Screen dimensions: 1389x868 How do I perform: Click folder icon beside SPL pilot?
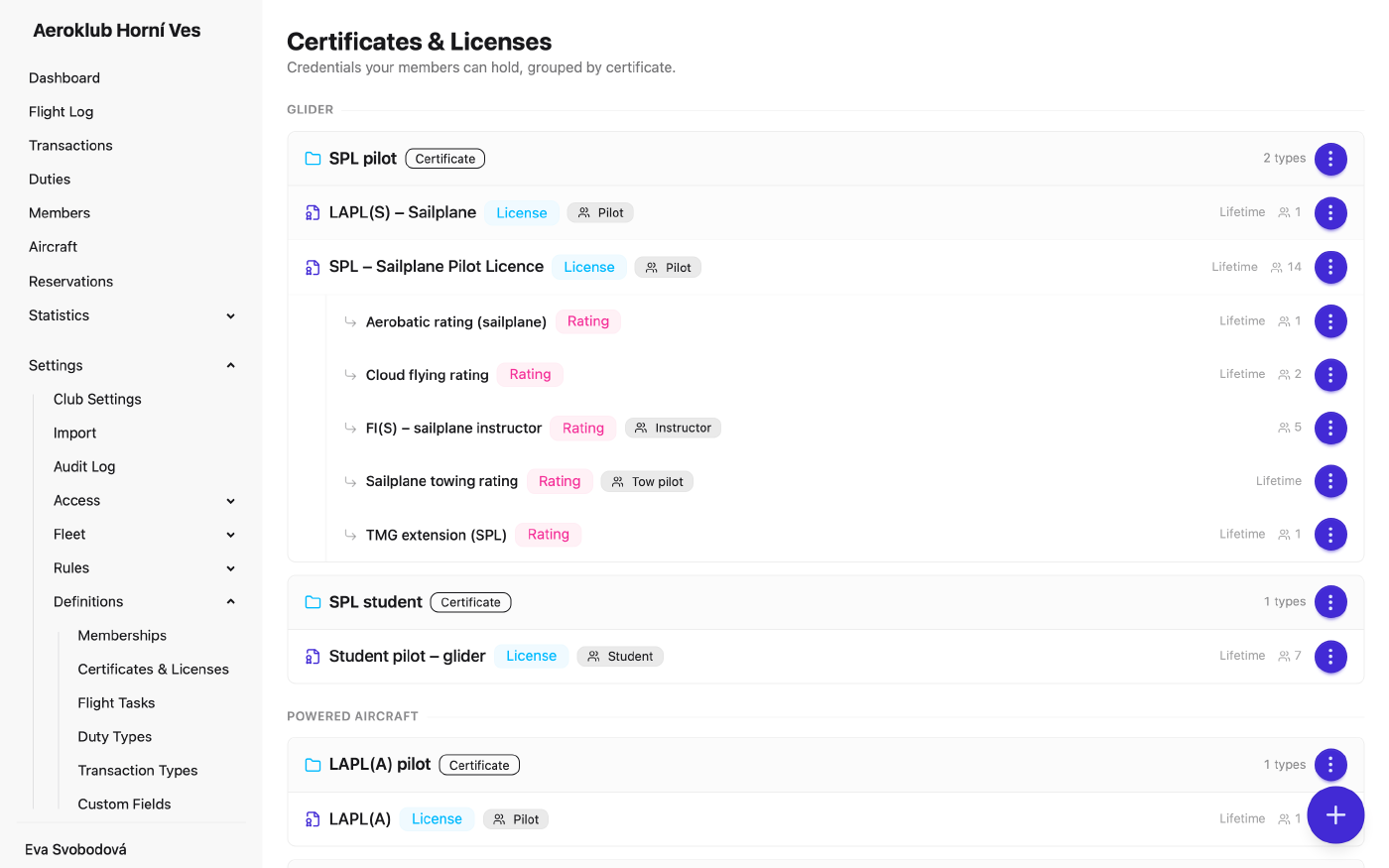point(313,159)
